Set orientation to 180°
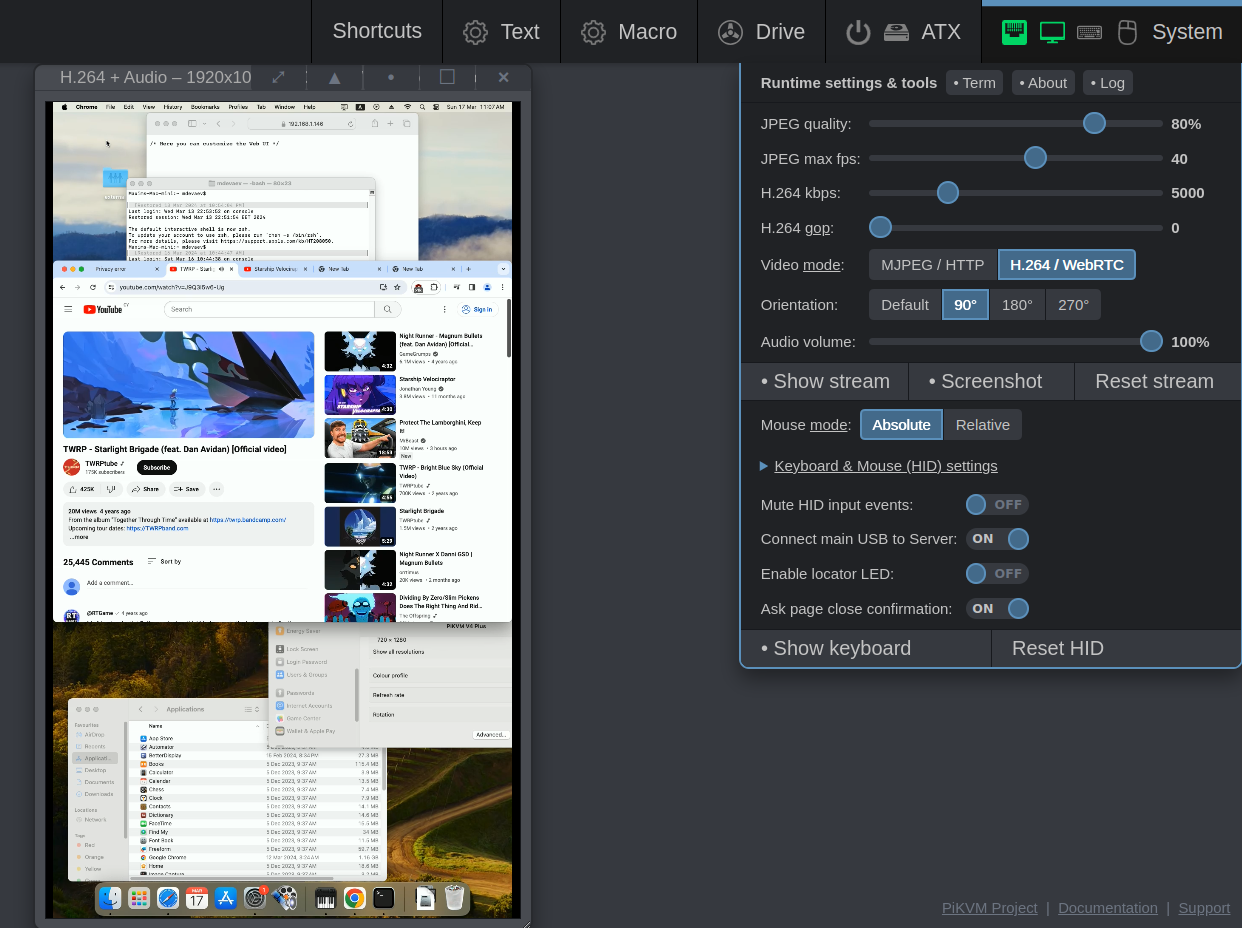 click(x=1017, y=304)
